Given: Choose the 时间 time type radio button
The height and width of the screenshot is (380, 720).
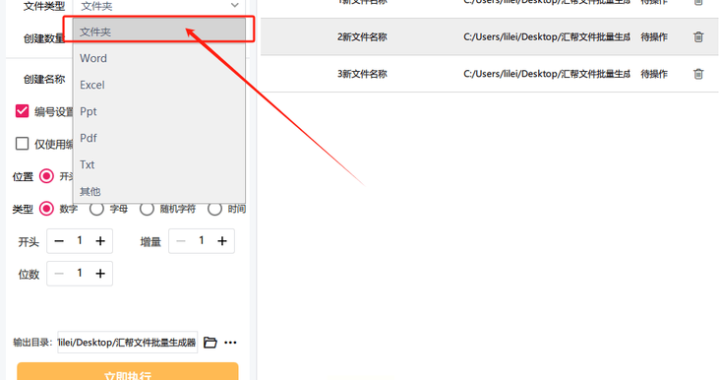Looking at the screenshot, I should [214, 209].
